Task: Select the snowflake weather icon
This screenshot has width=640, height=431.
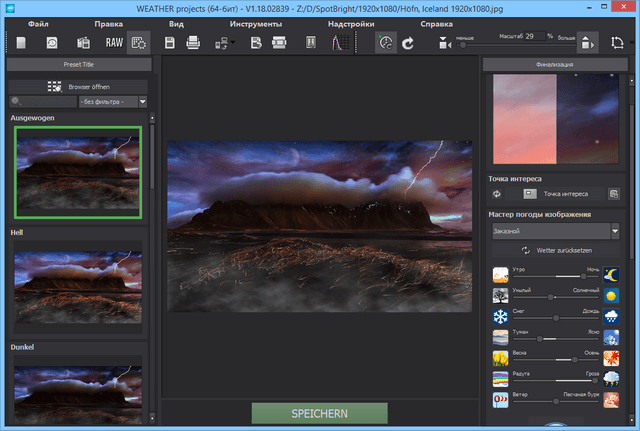Action: [x=499, y=317]
